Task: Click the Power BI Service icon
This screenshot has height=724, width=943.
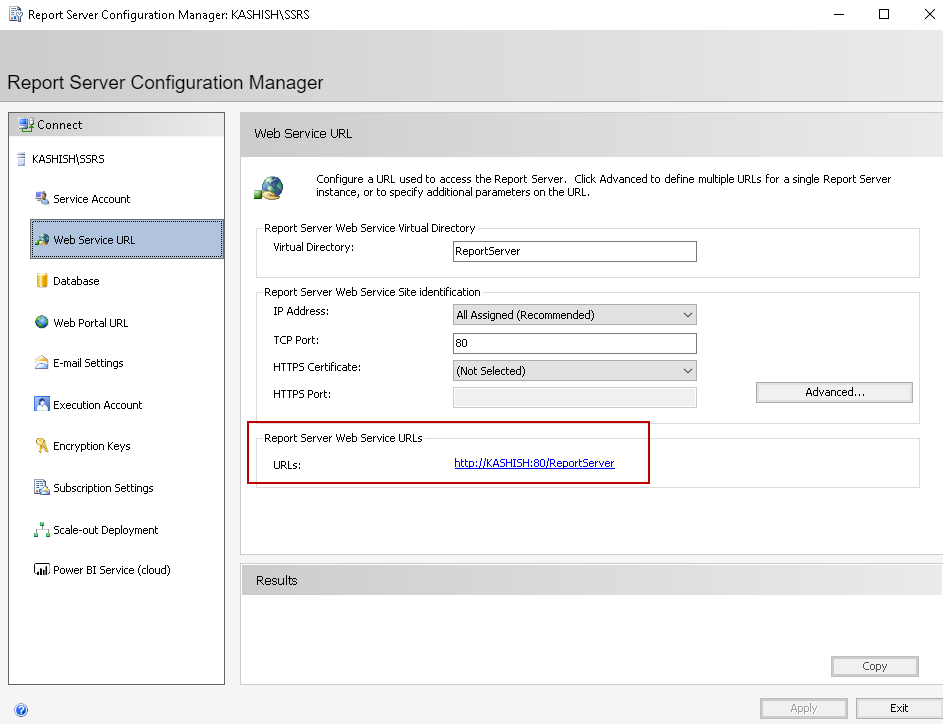Action: click(x=42, y=570)
